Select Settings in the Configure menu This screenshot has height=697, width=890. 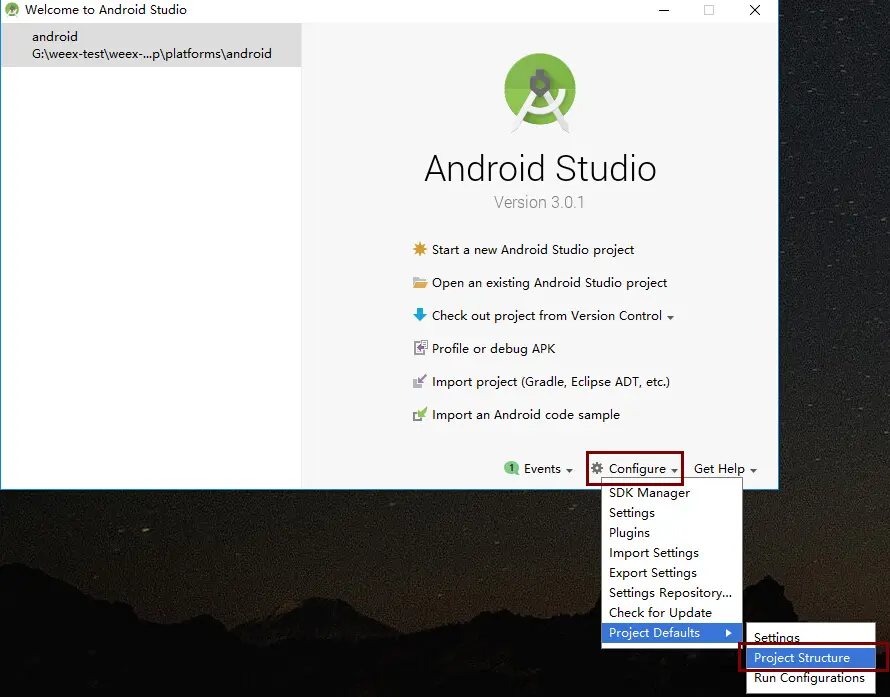(x=671, y=513)
